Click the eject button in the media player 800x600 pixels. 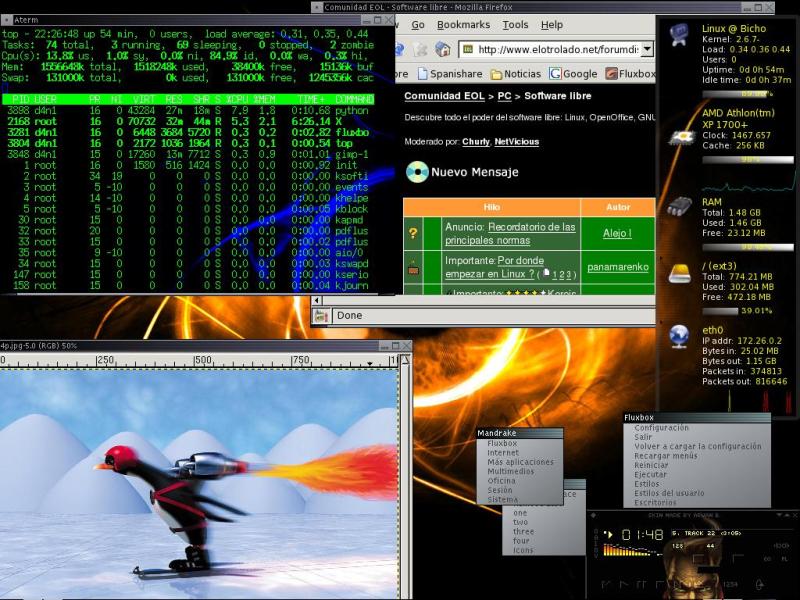pyautogui.click(x=759, y=584)
